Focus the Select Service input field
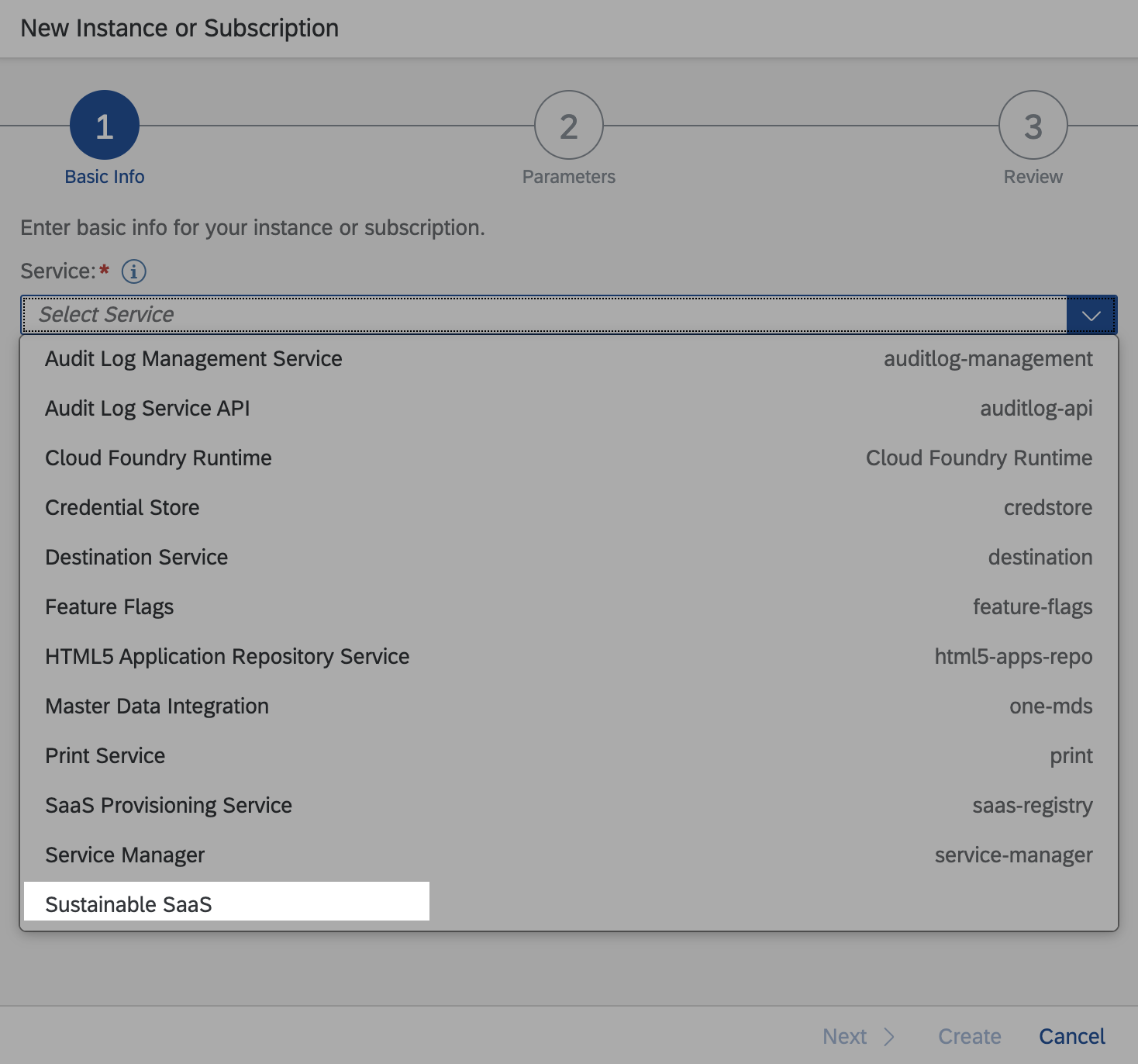Screen dimensions: 1138x1064 click(544, 315)
